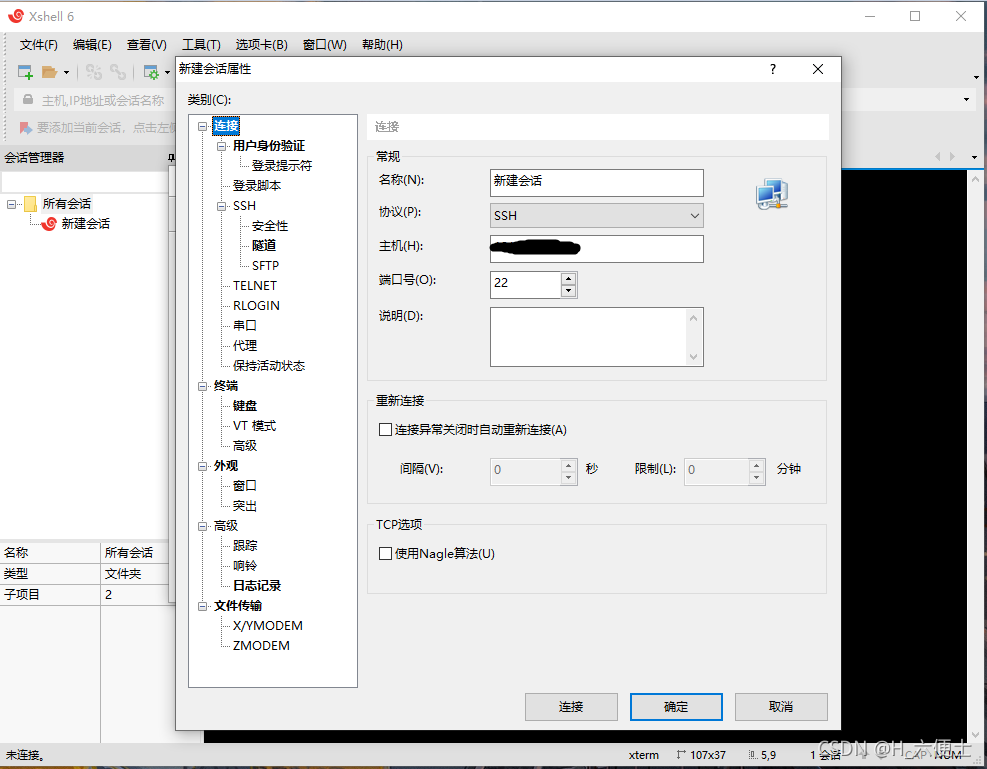Select ZMODEM in category tree
Image resolution: width=987 pixels, height=769 pixels.
pyautogui.click(x=261, y=646)
